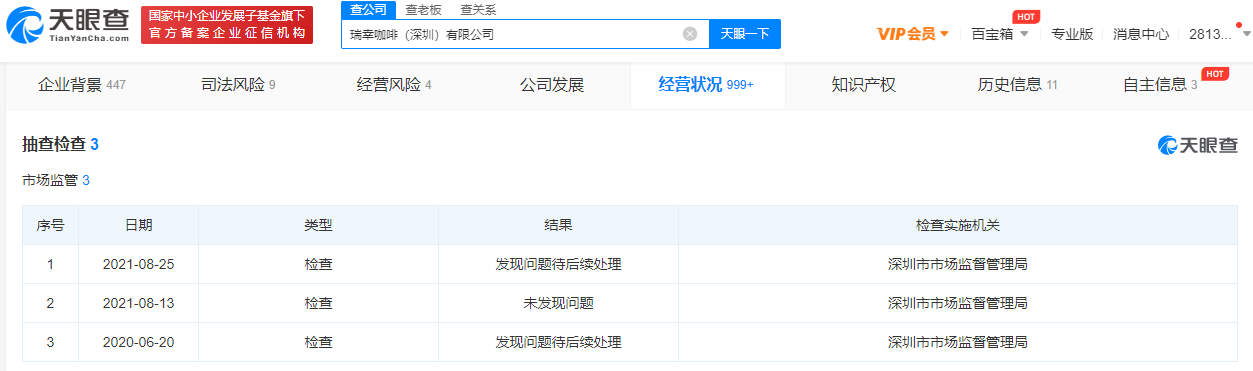Switch to the 经营状况 tab
Screen dimensions: 1253x371
click(706, 85)
